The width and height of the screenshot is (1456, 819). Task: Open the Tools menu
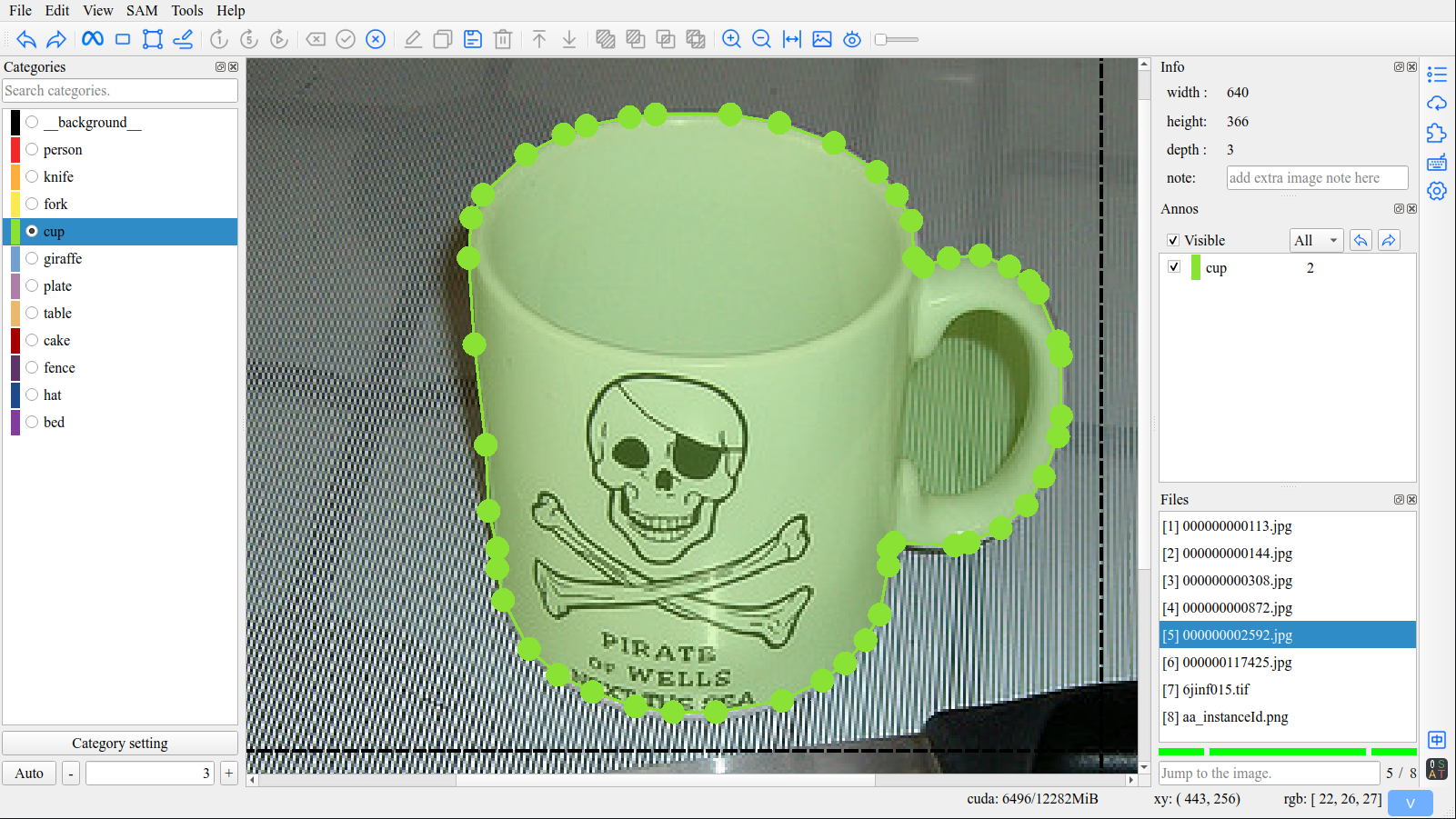pyautogui.click(x=187, y=11)
